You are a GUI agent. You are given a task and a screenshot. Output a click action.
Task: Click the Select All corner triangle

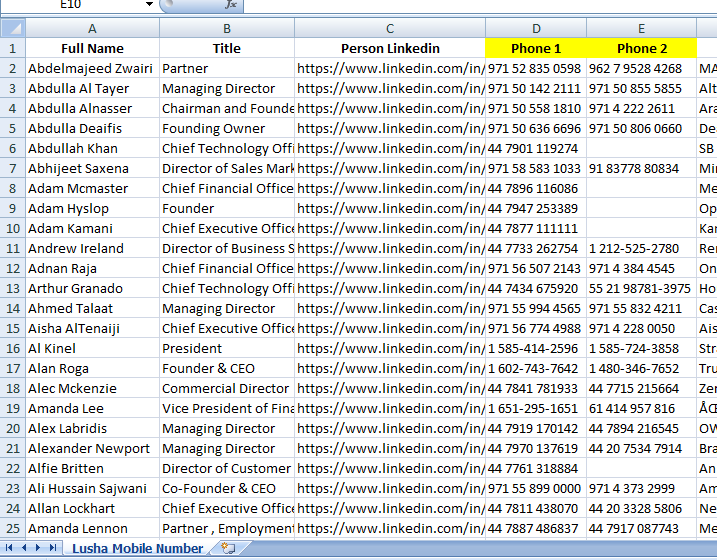(x=12, y=28)
